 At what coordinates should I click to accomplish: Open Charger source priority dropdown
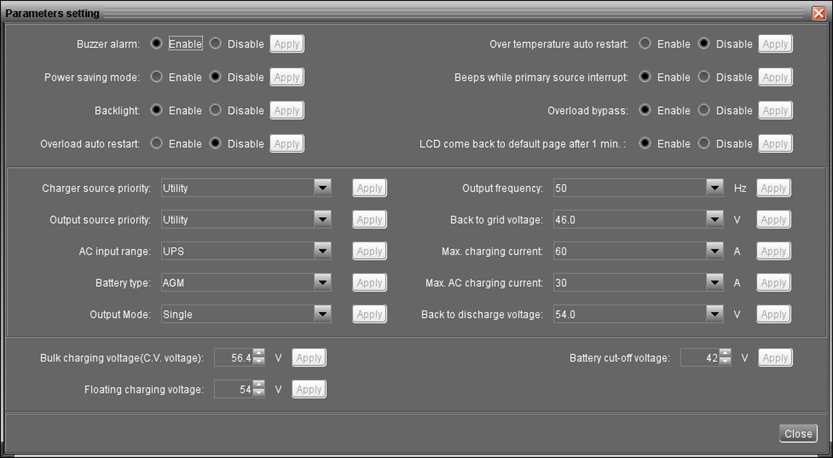322,188
